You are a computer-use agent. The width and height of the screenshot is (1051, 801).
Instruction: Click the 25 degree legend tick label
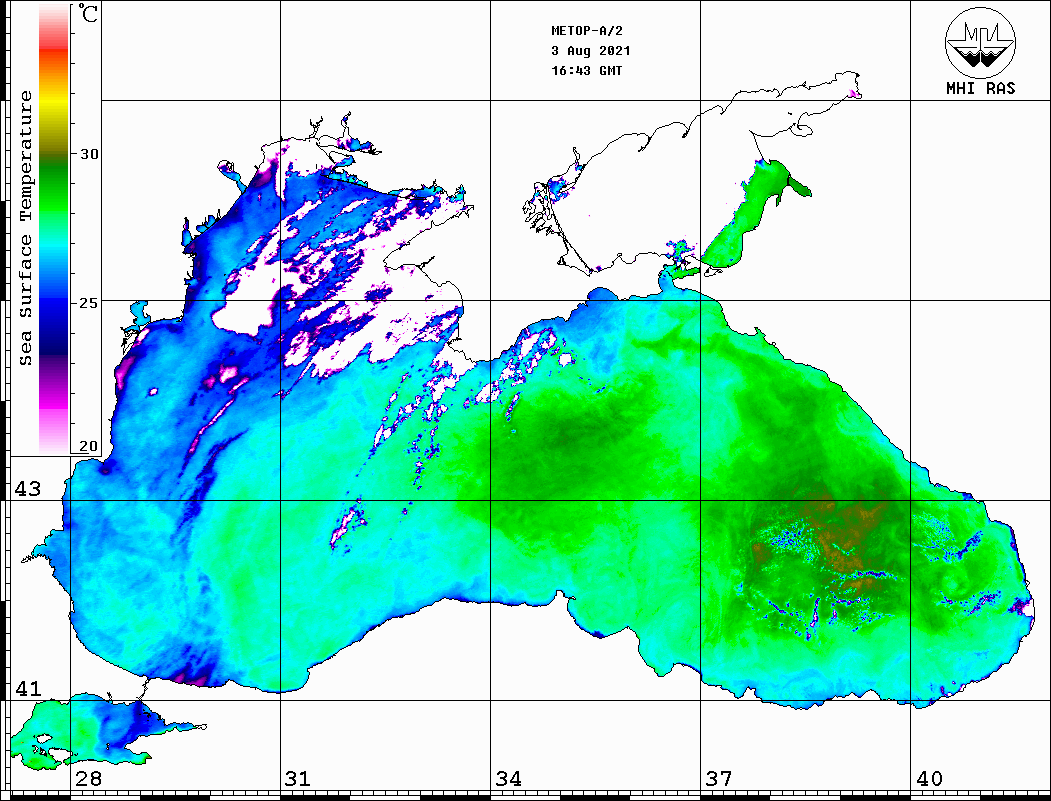[89, 303]
